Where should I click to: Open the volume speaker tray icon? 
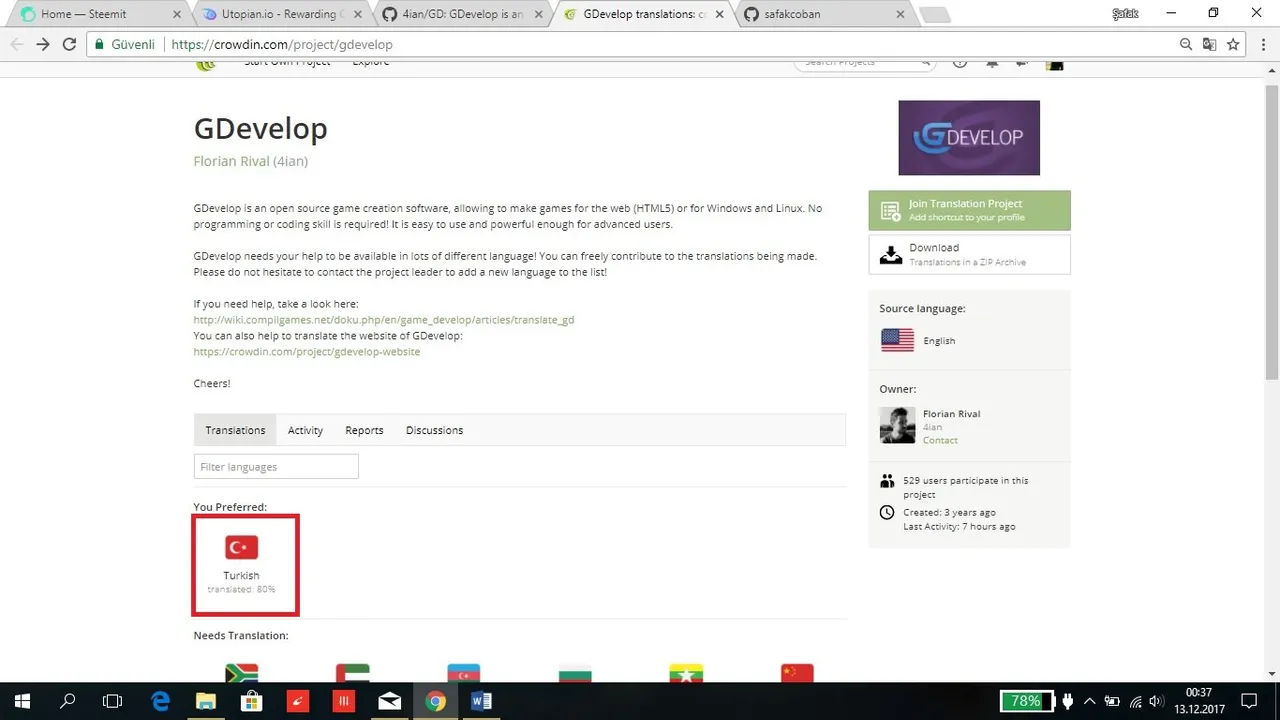click(x=1157, y=701)
